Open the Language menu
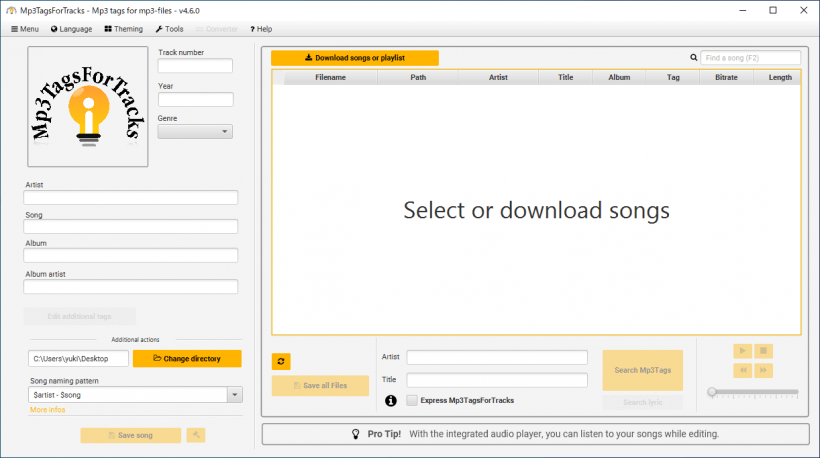Image resolution: width=820 pixels, height=458 pixels. (72, 29)
